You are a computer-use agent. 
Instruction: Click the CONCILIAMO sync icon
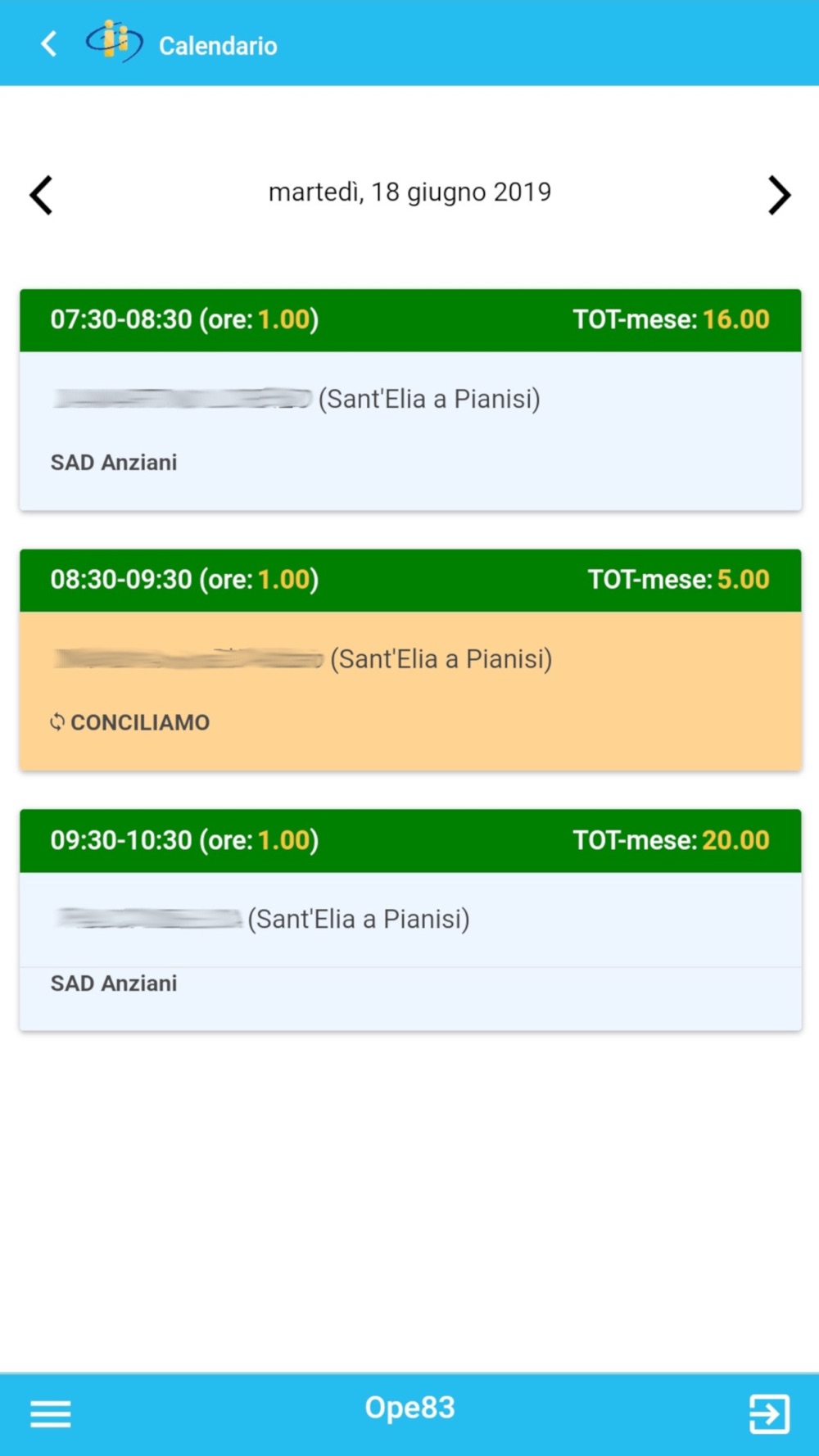pos(57,721)
